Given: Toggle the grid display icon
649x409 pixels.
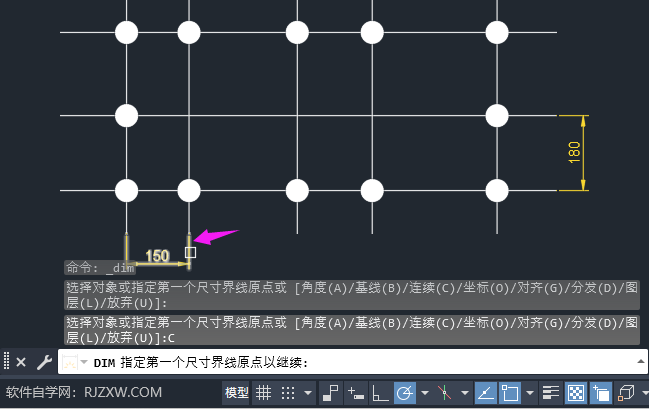Looking at the screenshot, I should click(263, 392).
